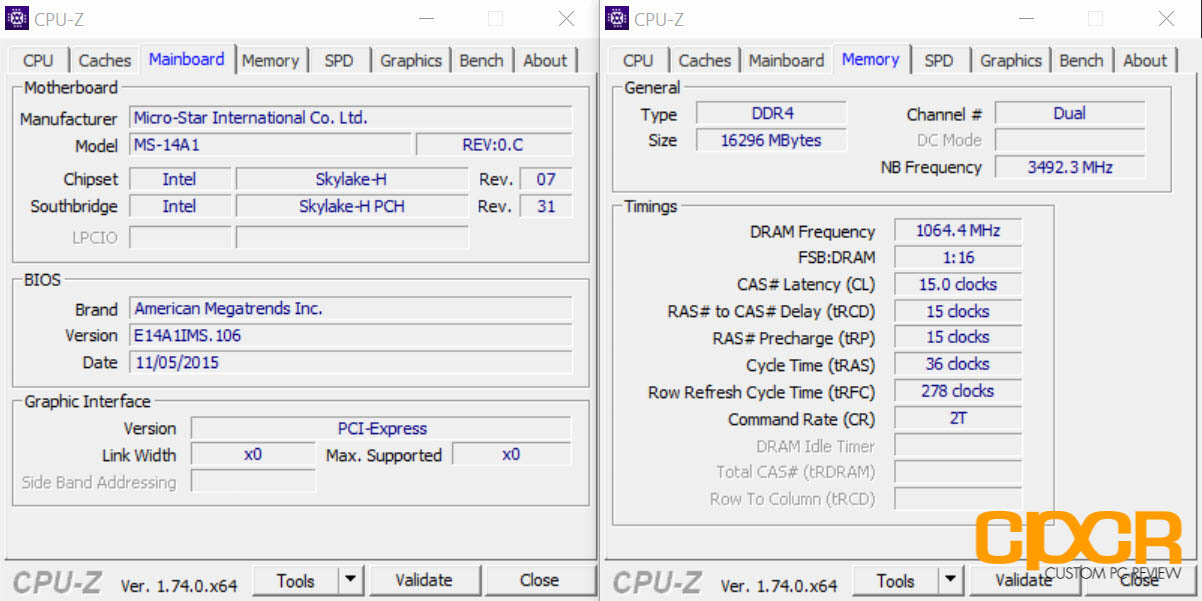Switch to the CPU tab in the left window
The width and height of the screenshot is (1202, 601).
tap(38, 60)
